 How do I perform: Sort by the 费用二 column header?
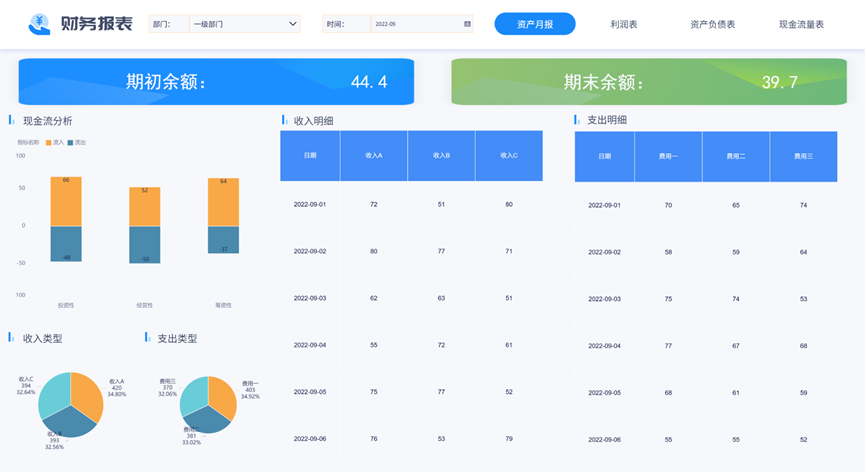pyautogui.click(x=736, y=157)
